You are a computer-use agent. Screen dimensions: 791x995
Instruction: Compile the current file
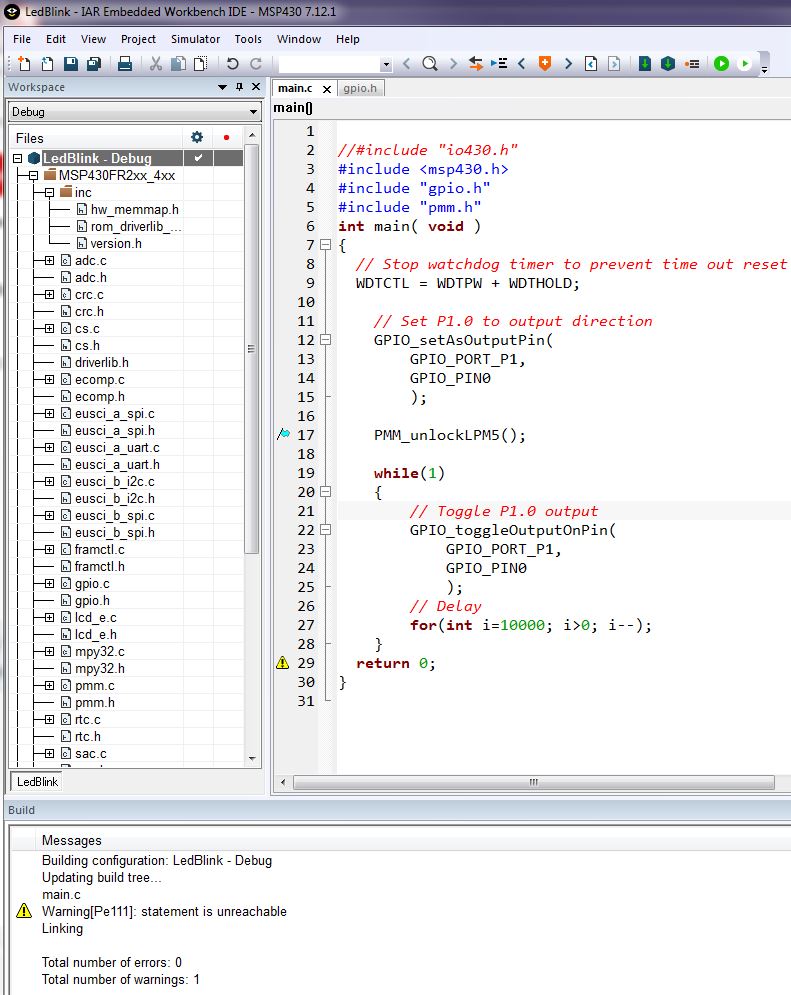click(644, 63)
